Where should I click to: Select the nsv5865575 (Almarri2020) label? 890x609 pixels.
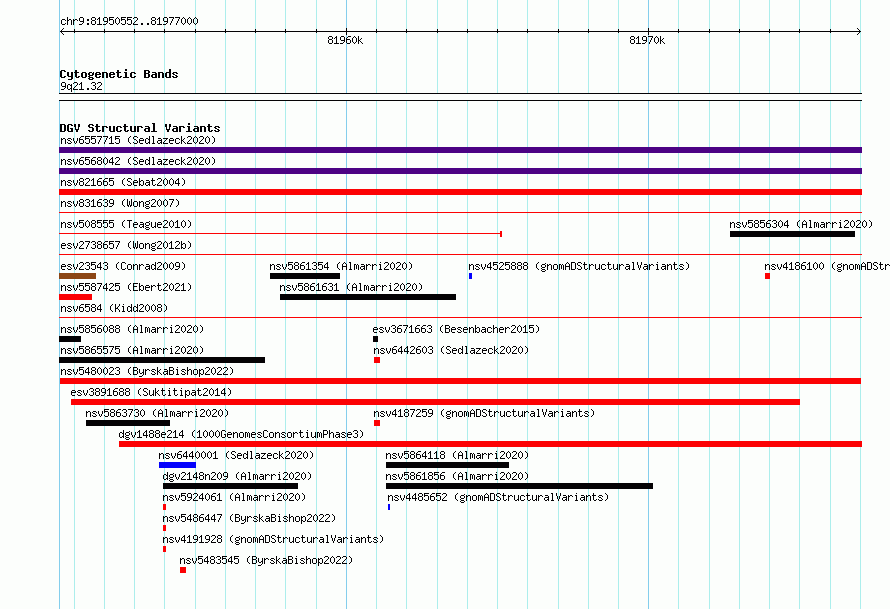tap(132, 350)
